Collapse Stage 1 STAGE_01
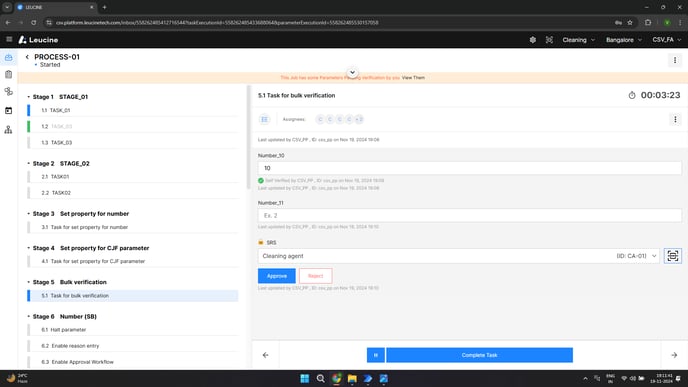 point(29,97)
